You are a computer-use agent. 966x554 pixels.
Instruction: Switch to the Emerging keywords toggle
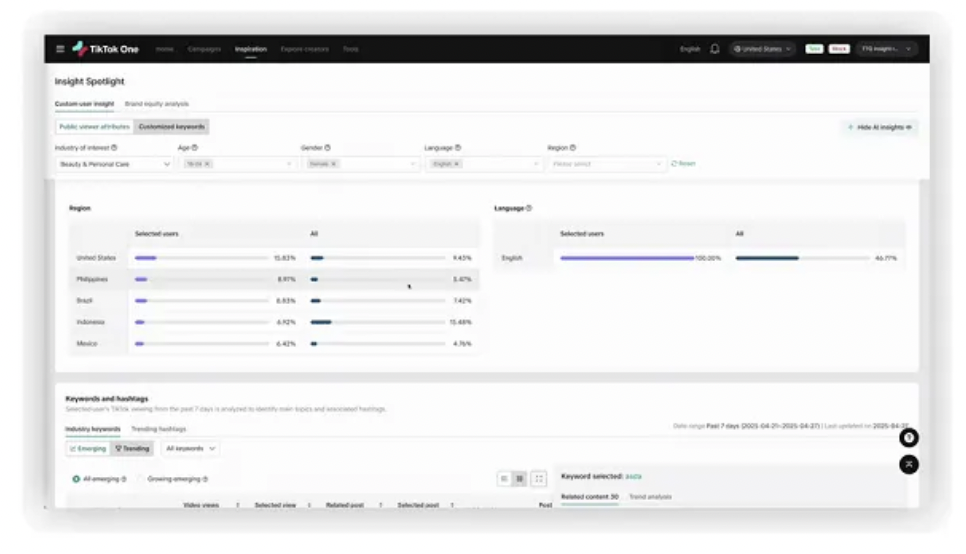tap(88, 449)
